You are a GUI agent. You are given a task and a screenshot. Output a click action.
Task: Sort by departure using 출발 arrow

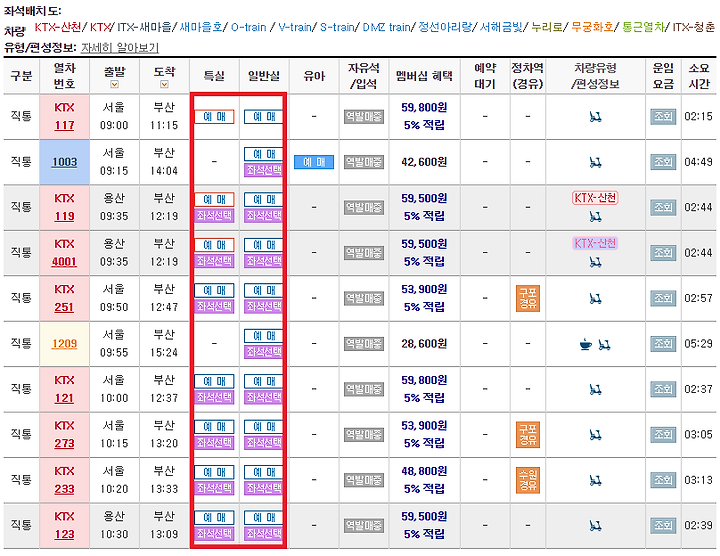coord(114,84)
